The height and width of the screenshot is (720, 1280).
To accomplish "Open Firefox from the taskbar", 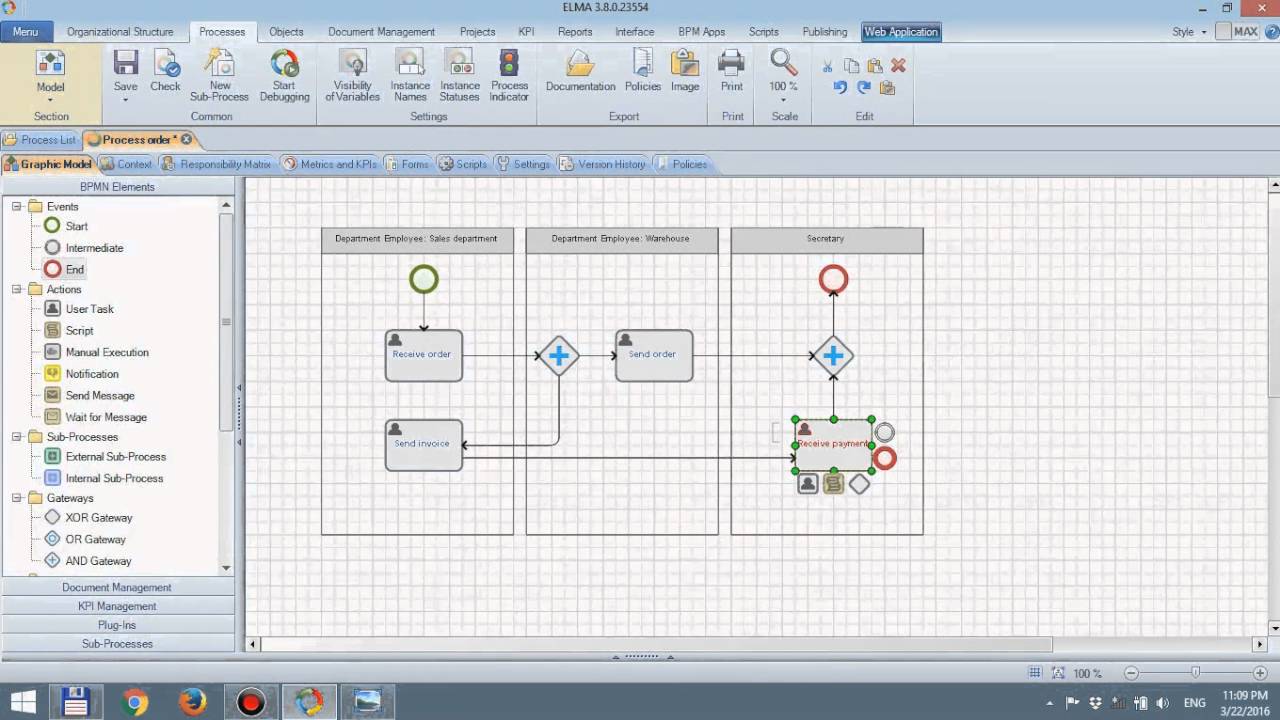I will click(192, 703).
